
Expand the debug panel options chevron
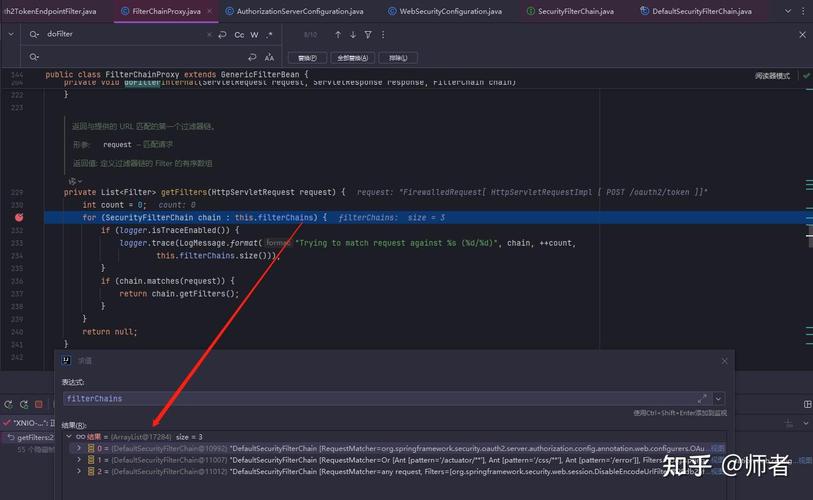806,423
